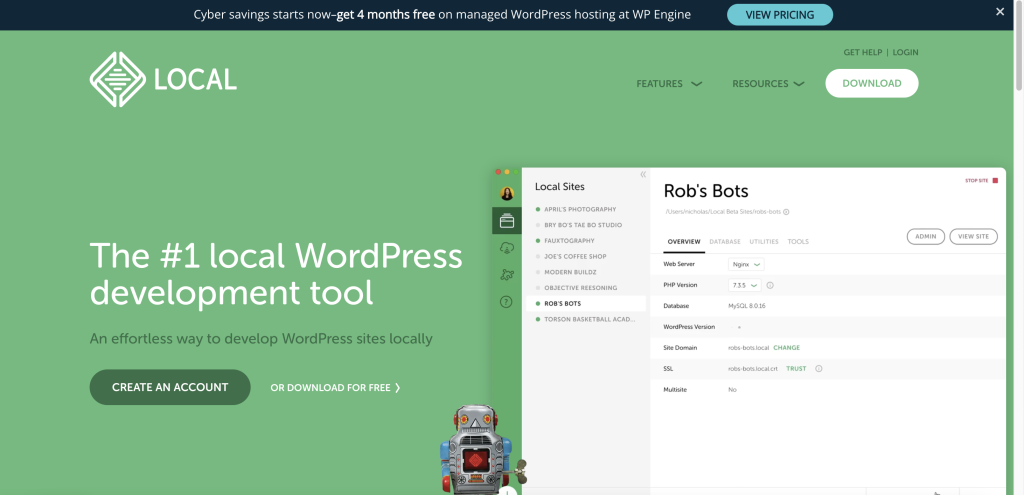
Task: Click the VIEW SITE button
Action: coord(973,236)
